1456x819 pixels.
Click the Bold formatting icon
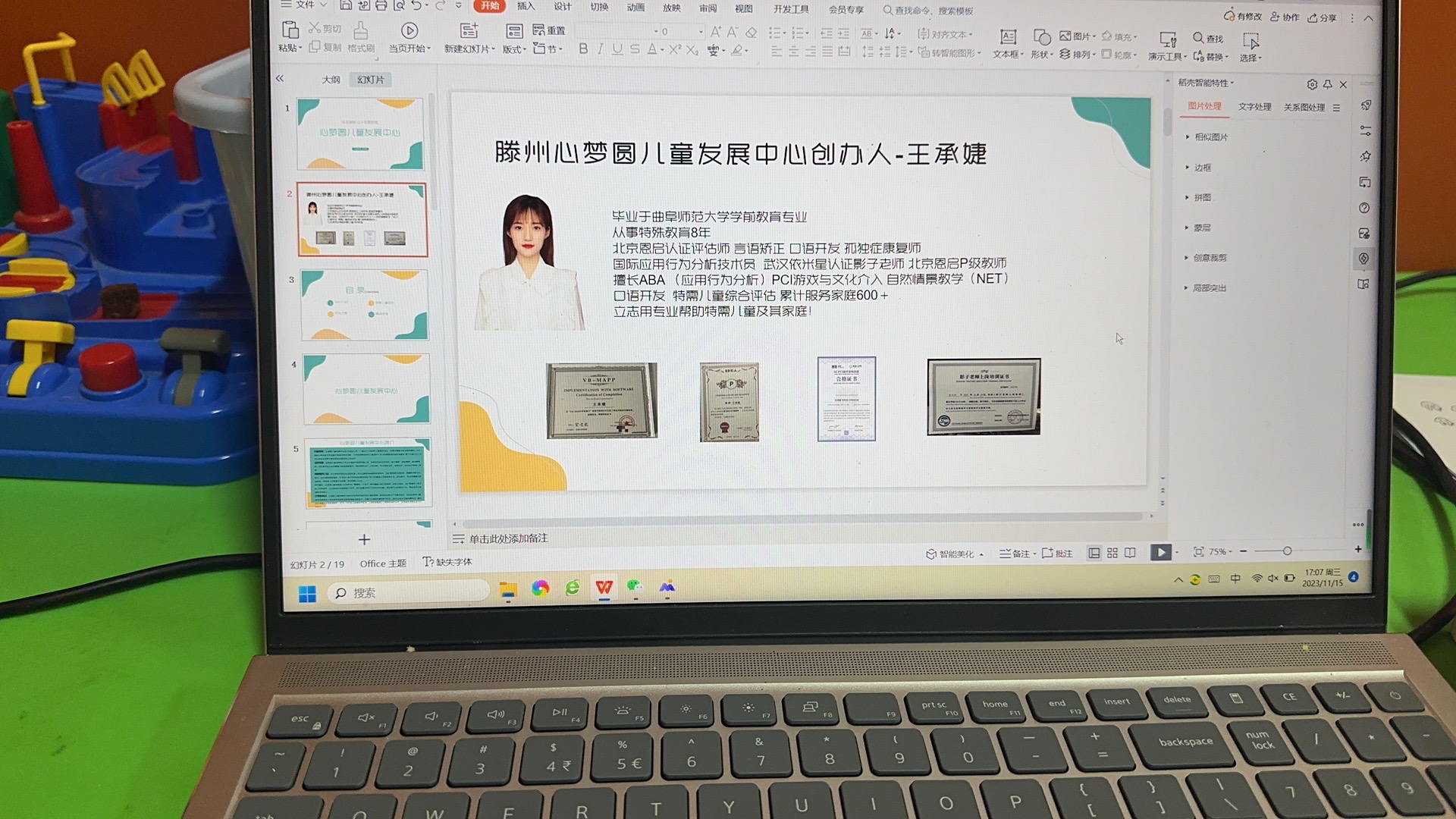click(582, 49)
